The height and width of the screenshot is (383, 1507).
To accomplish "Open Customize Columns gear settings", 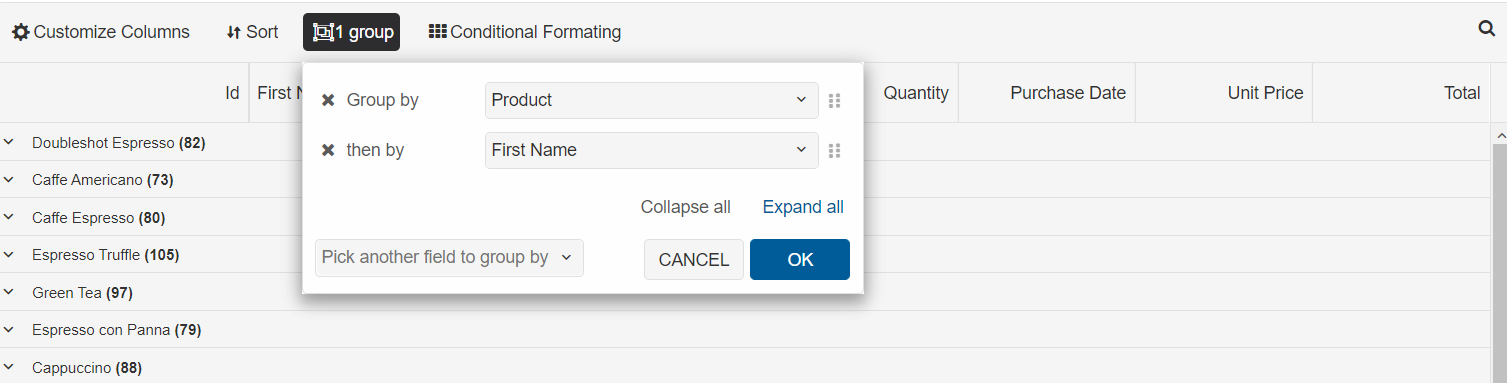I will click(101, 32).
